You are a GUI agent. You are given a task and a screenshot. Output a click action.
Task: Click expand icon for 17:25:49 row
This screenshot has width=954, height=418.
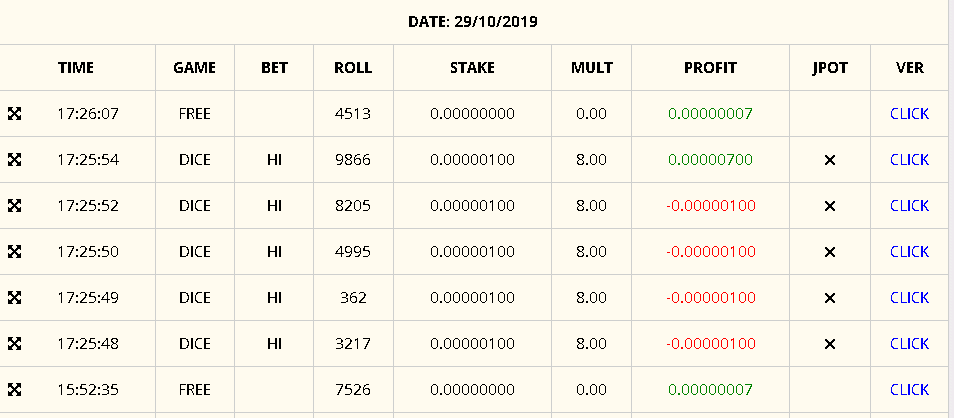tap(14, 298)
